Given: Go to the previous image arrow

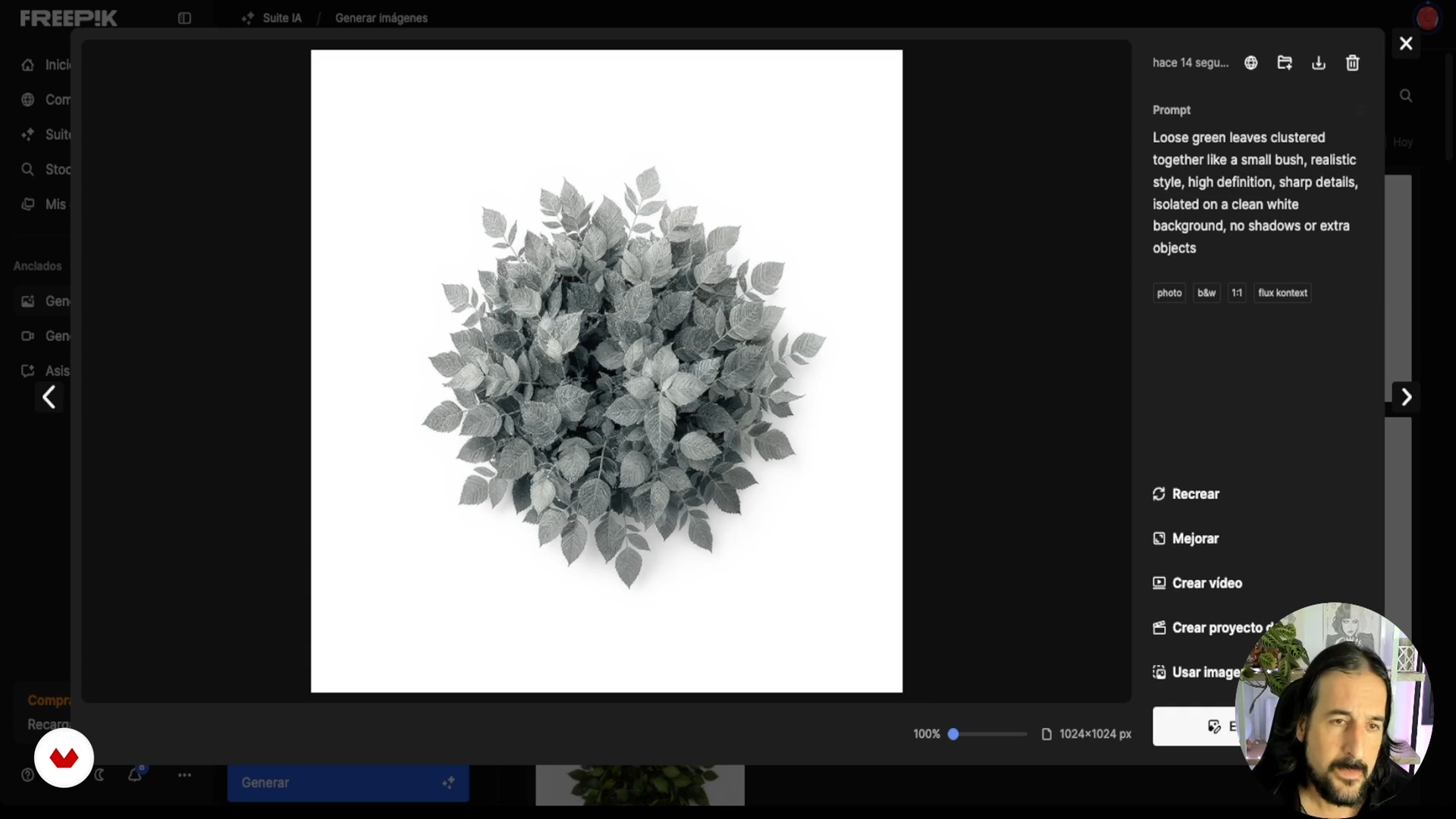Looking at the screenshot, I should [49, 397].
